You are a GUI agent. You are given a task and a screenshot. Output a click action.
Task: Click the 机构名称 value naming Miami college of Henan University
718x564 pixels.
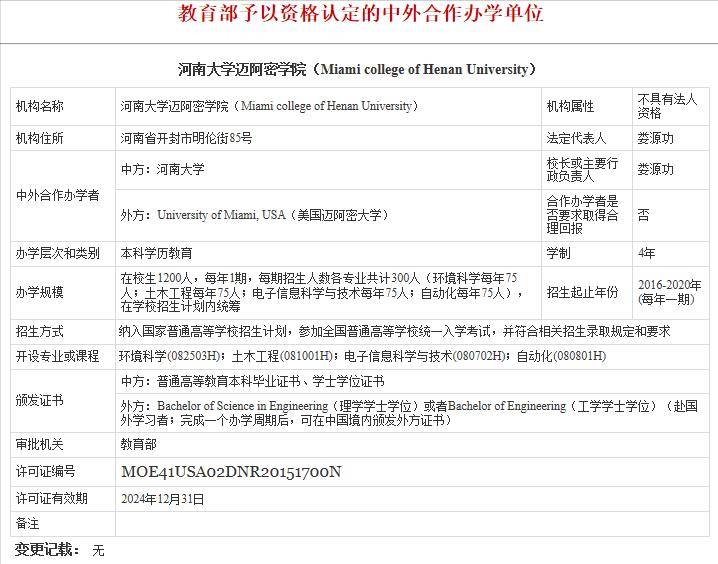click(x=269, y=106)
